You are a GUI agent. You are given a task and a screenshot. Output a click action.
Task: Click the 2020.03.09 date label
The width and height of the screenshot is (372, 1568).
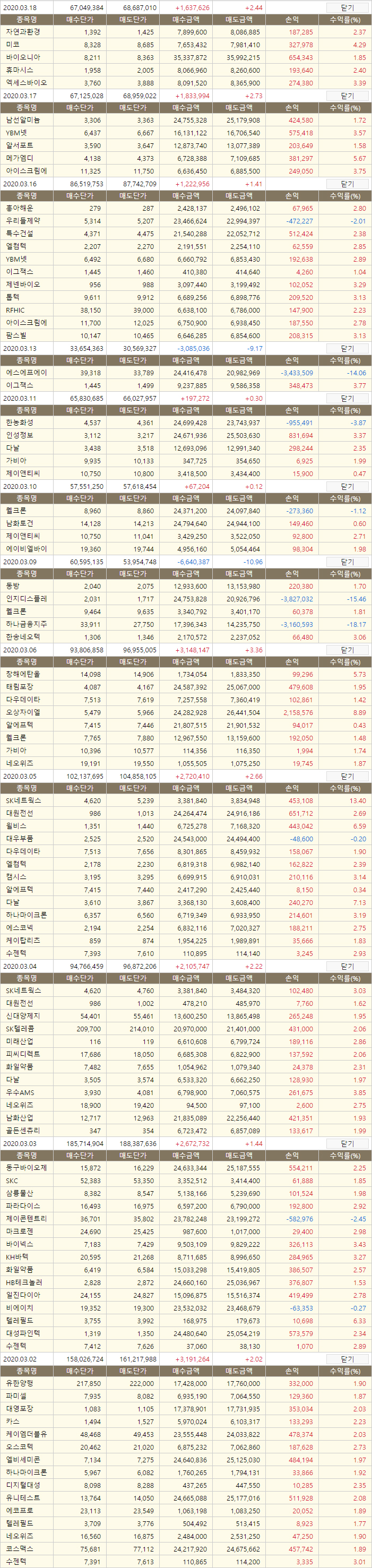[20, 562]
